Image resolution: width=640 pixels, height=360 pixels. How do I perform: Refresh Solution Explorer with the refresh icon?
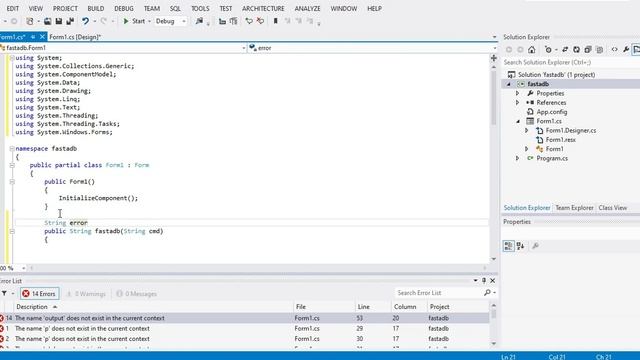coord(576,50)
